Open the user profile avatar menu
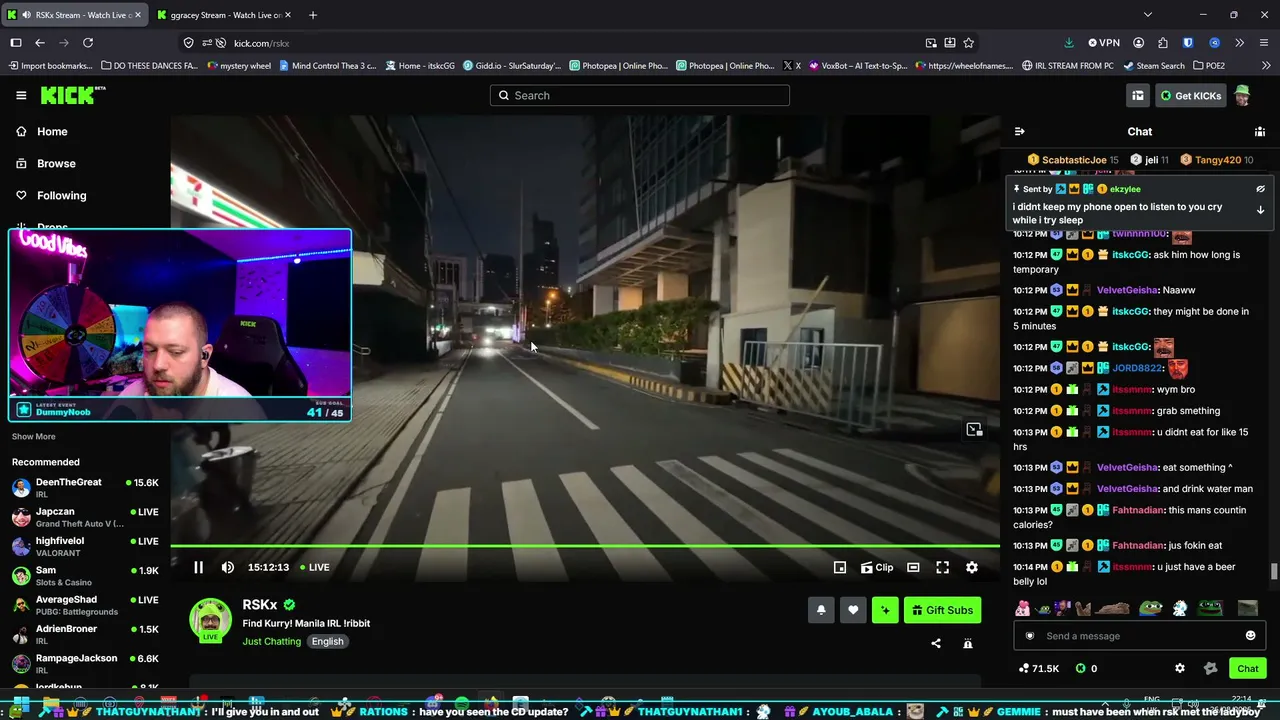Image resolution: width=1280 pixels, height=720 pixels. point(1242,95)
